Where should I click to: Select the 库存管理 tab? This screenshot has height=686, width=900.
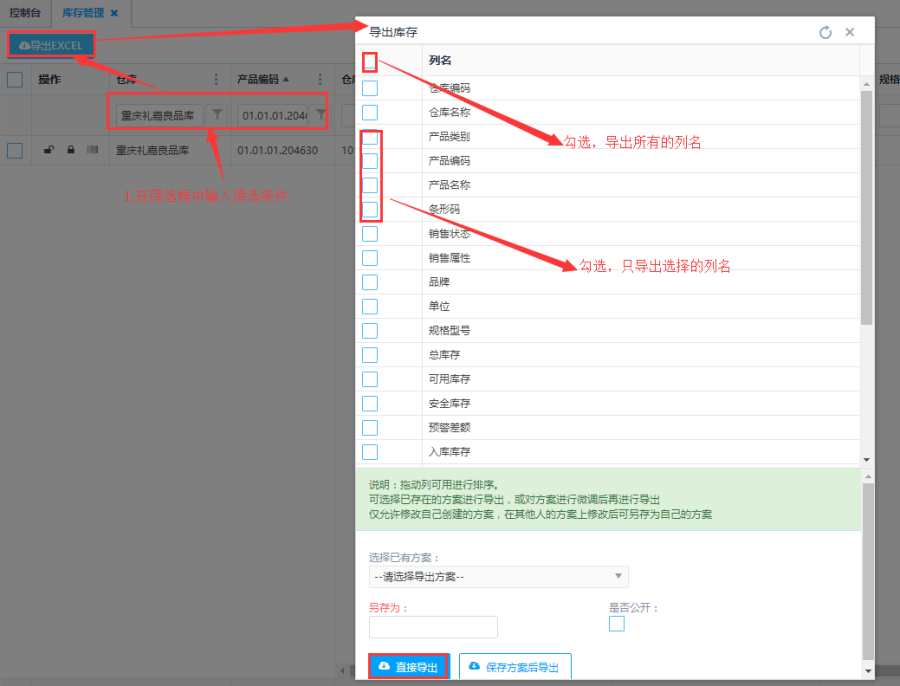click(83, 13)
